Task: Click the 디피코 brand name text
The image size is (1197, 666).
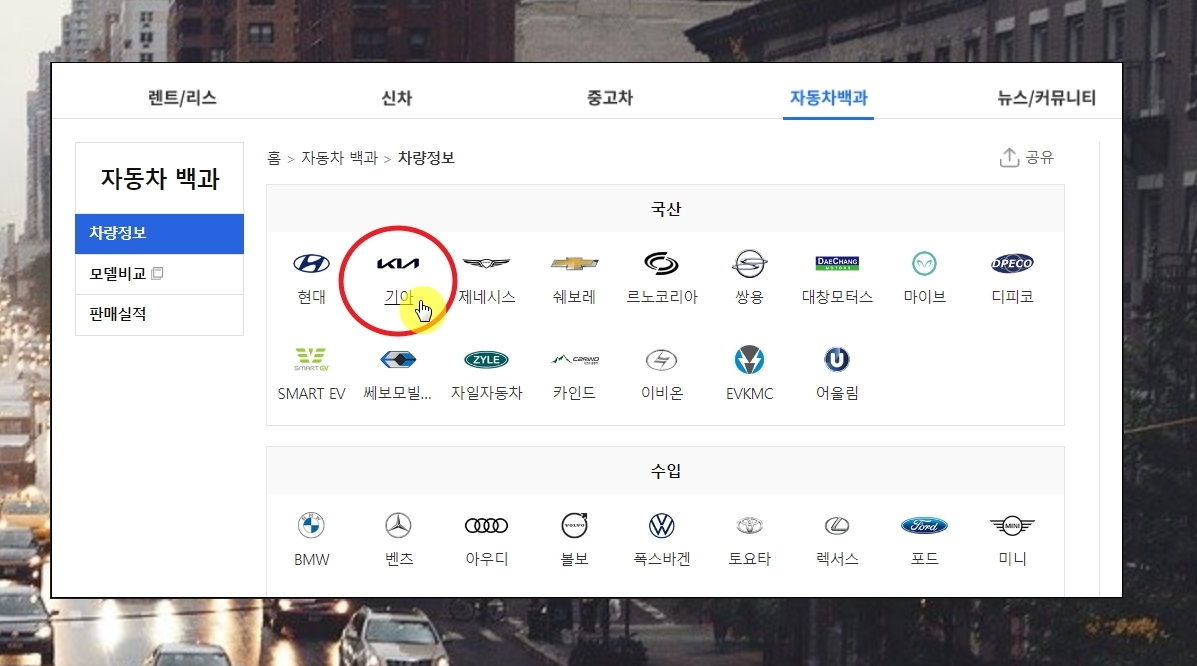Action: point(1012,297)
